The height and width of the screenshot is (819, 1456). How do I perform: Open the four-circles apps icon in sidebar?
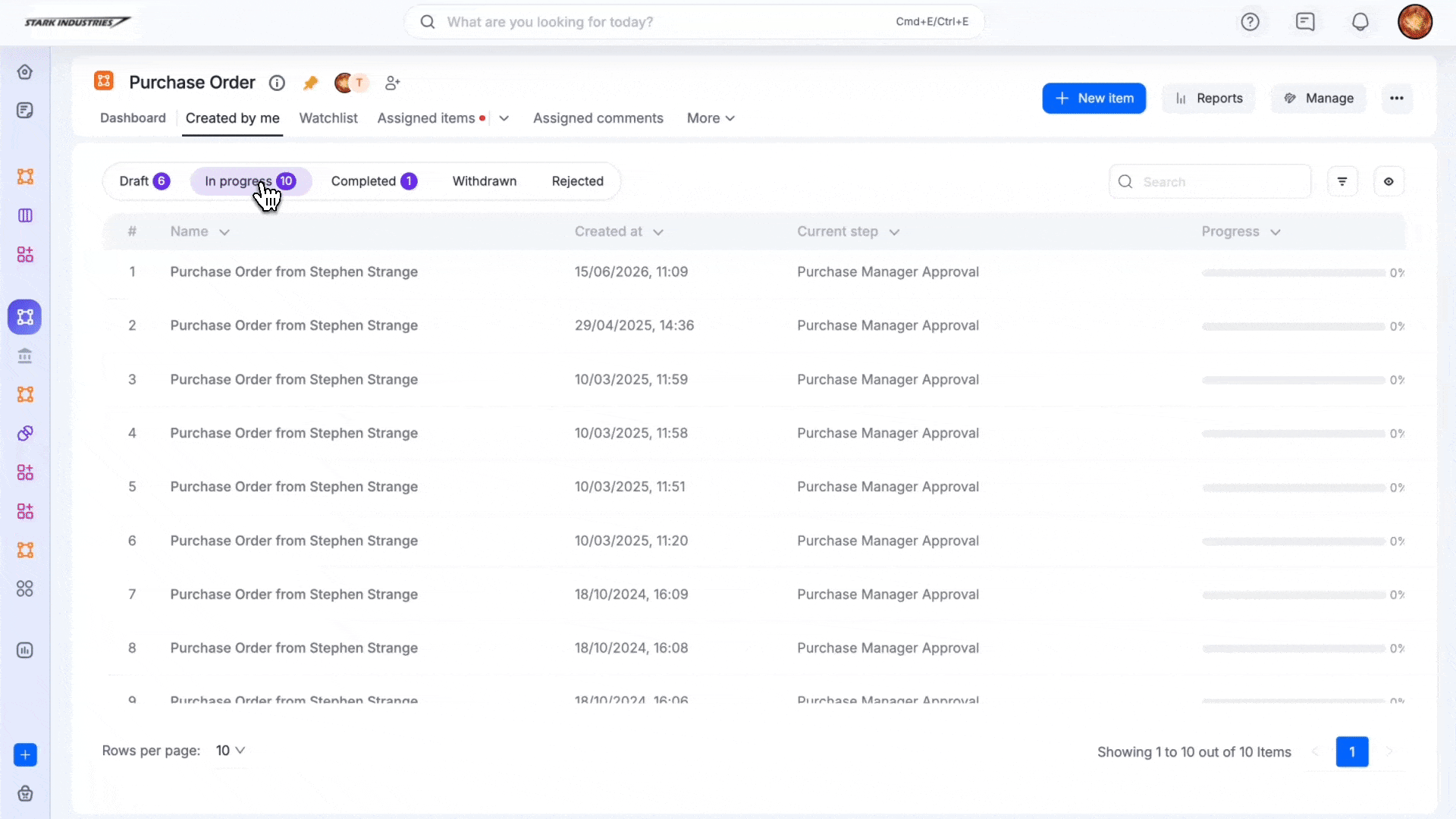tap(25, 588)
